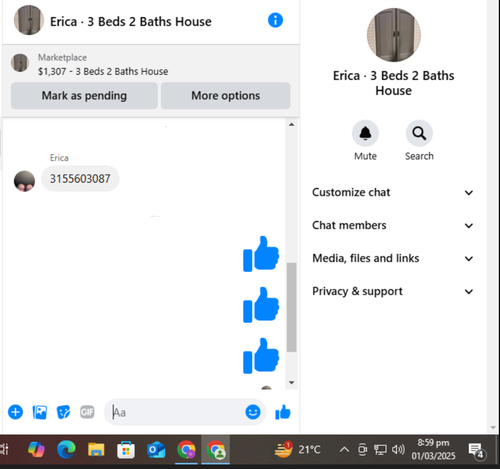Mute the conversation with the bell icon
Image resolution: width=500 pixels, height=469 pixels.
pos(365,133)
